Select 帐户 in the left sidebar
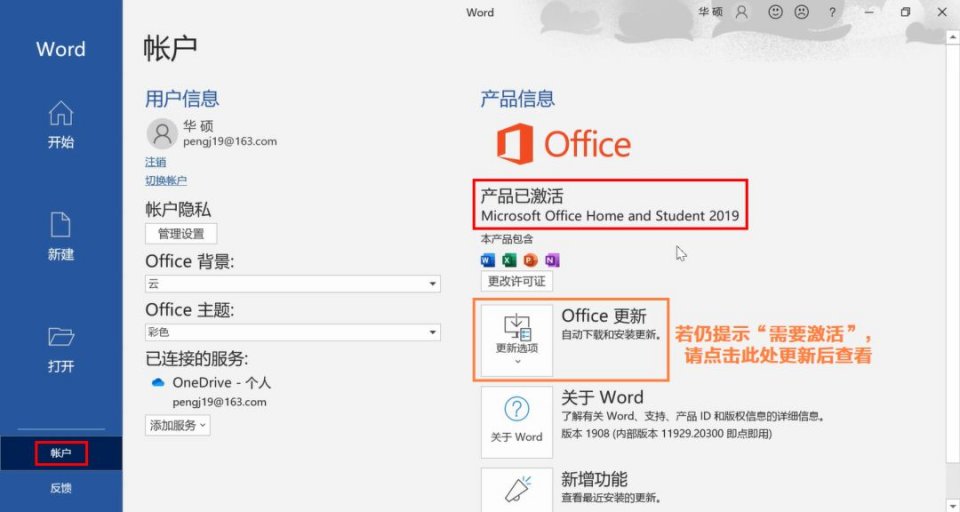 click(61, 453)
